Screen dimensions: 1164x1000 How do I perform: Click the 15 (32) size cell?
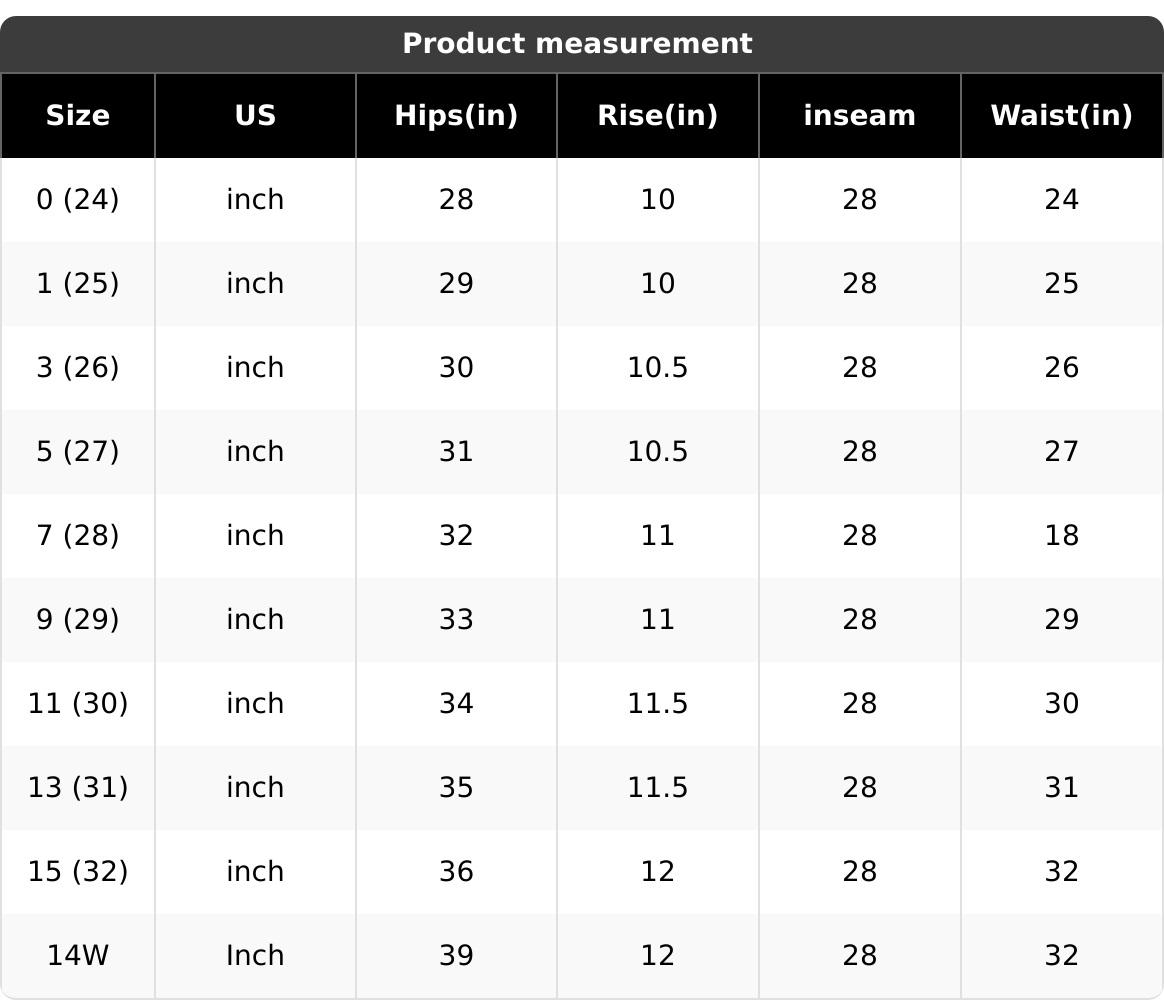(x=78, y=872)
